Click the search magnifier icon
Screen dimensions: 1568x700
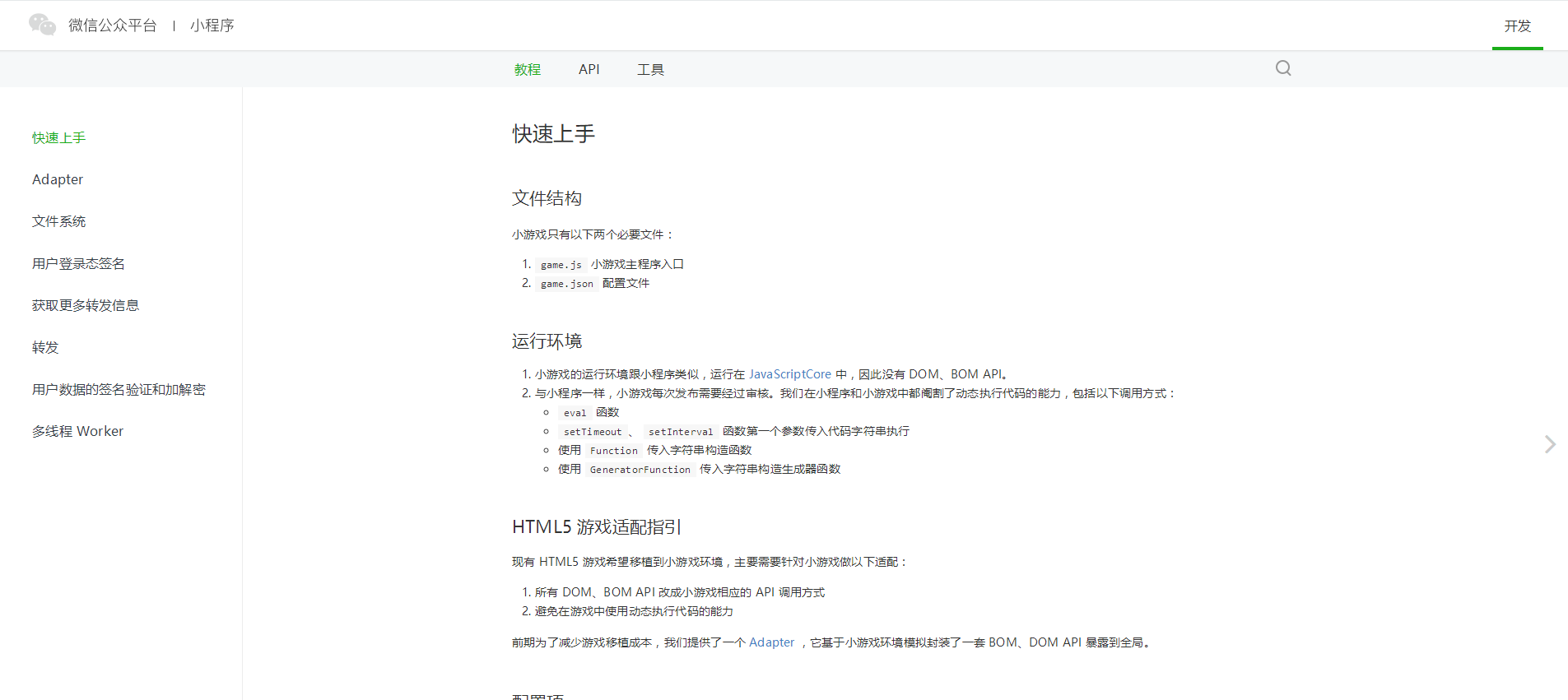point(1283,68)
